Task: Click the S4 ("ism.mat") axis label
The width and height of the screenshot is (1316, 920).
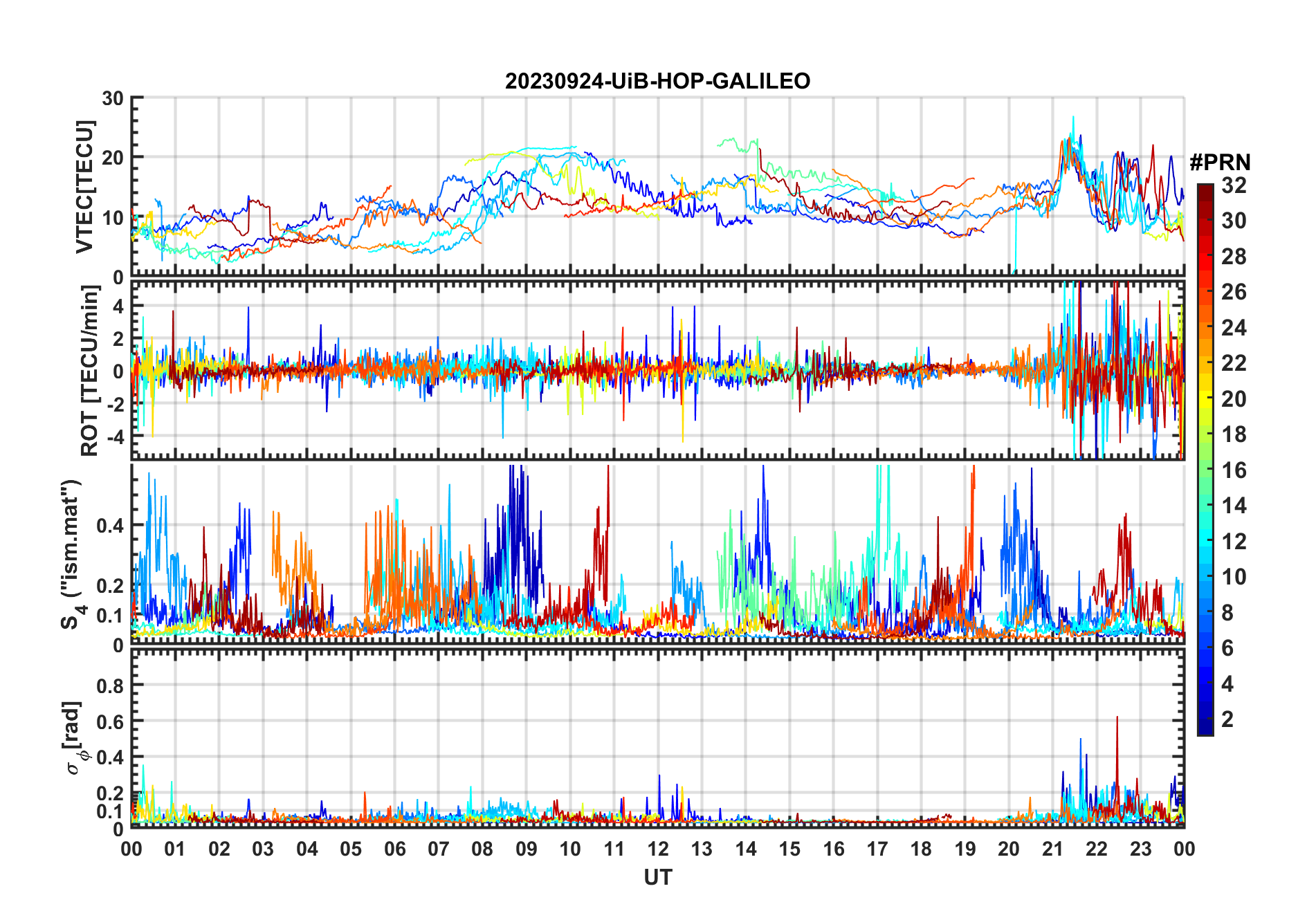Action: (71, 554)
